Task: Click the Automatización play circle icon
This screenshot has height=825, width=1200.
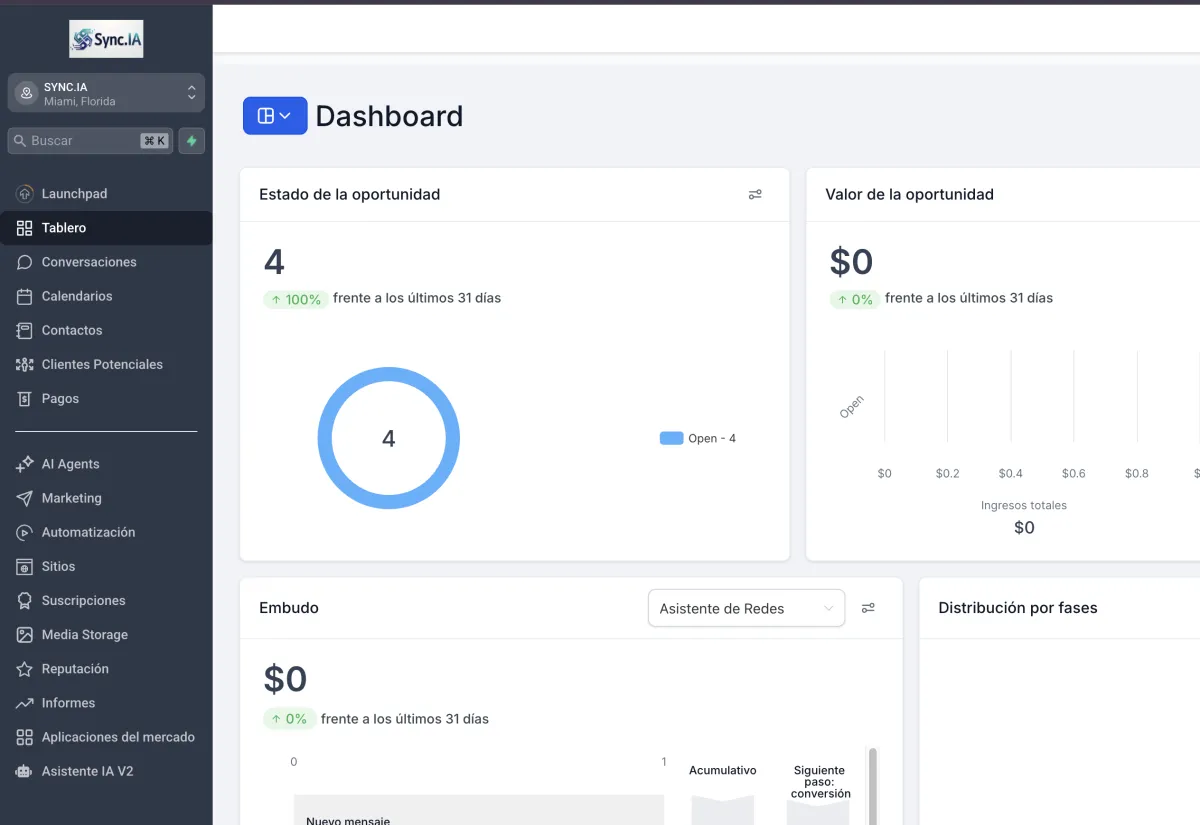Action: coord(25,532)
